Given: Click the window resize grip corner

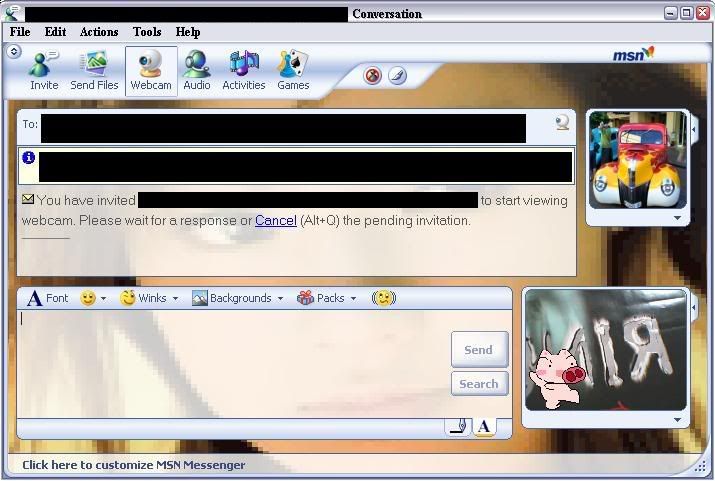Looking at the screenshot, I should (700, 465).
